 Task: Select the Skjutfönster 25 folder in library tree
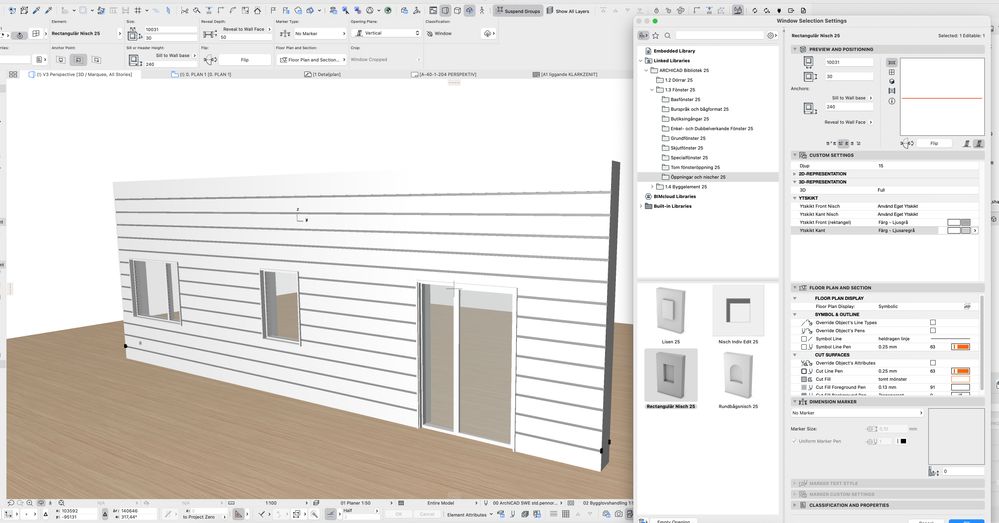pyautogui.click(x=687, y=147)
